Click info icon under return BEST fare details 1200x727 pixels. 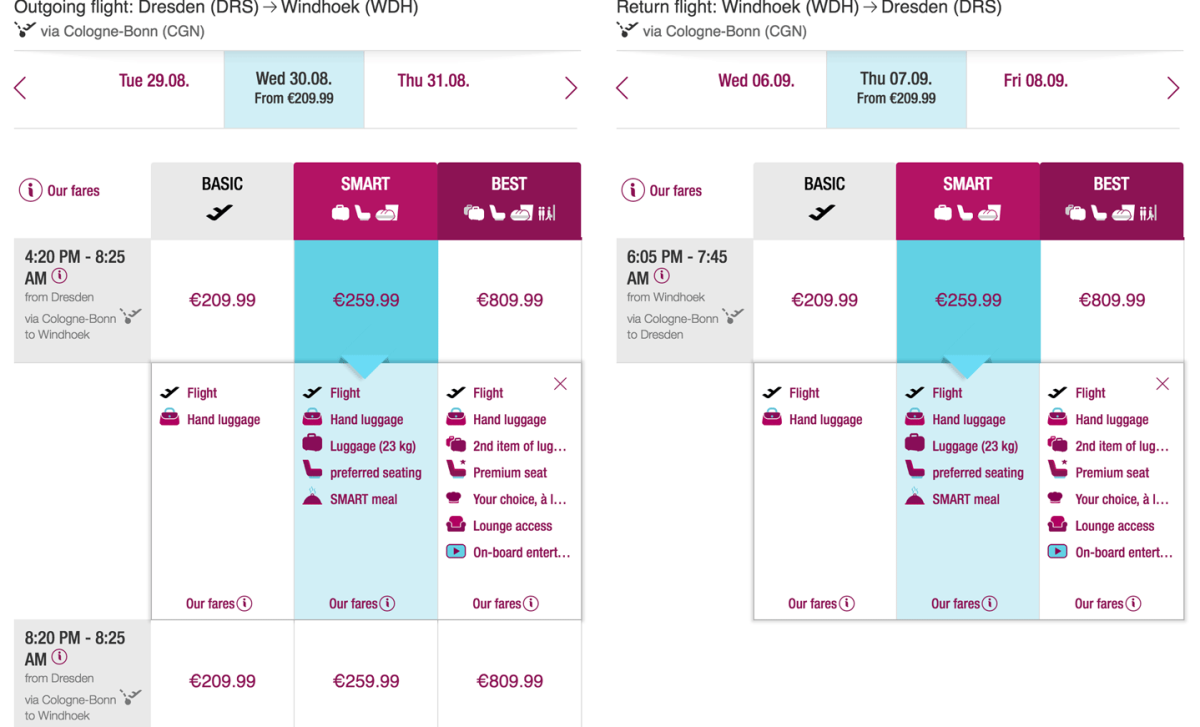[x=1133, y=604]
